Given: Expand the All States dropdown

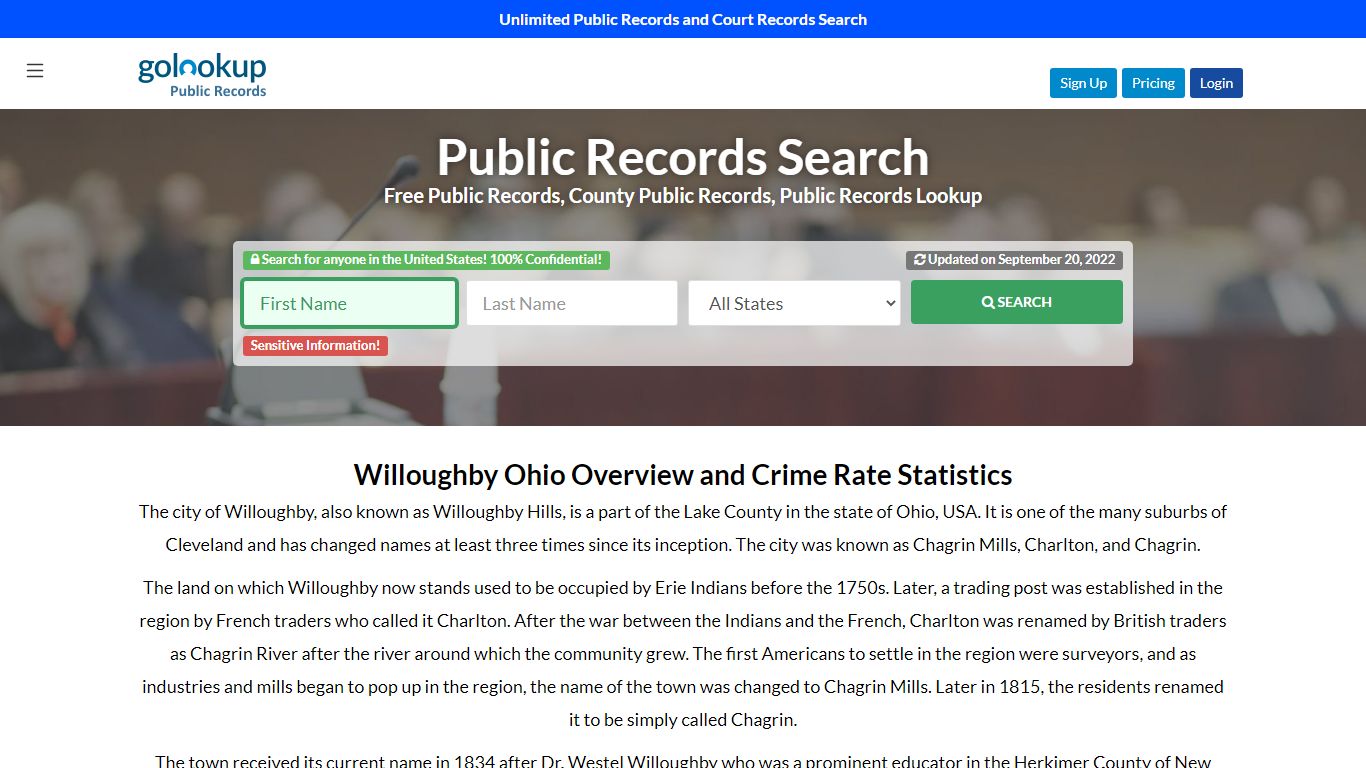Looking at the screenshot, I should [x=794, y=303].
